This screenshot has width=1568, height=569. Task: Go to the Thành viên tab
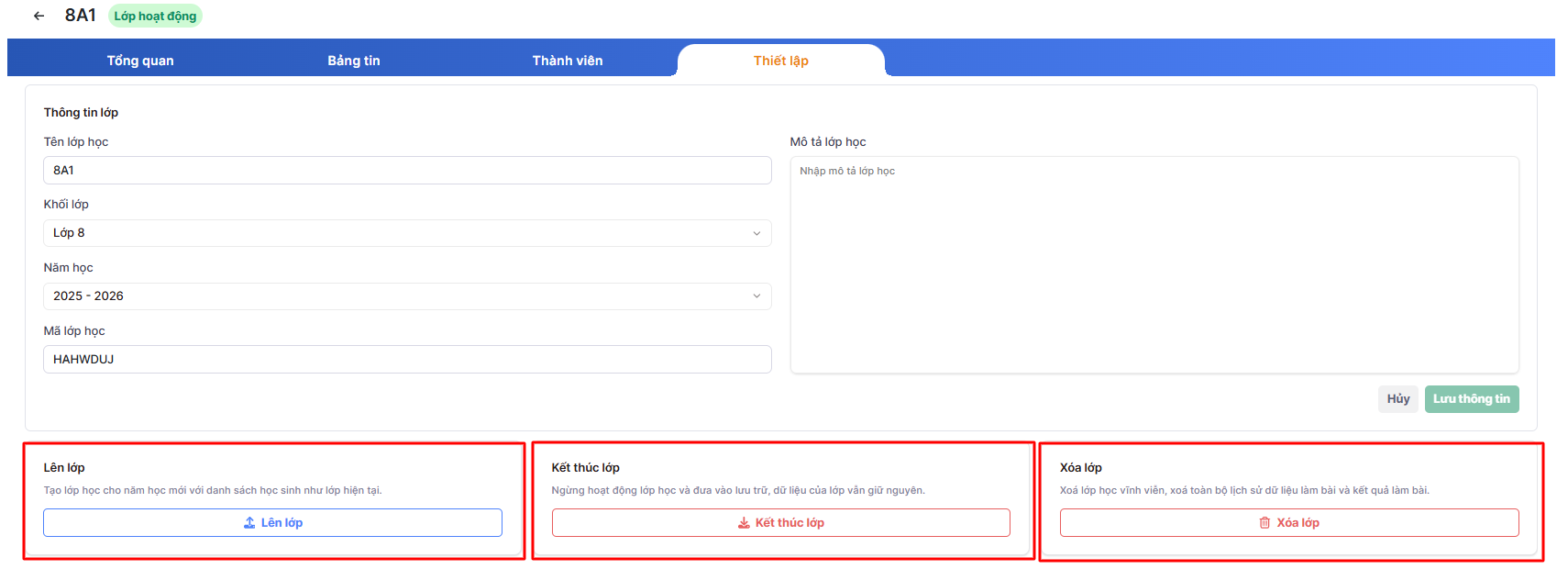[x=568, y=61]
